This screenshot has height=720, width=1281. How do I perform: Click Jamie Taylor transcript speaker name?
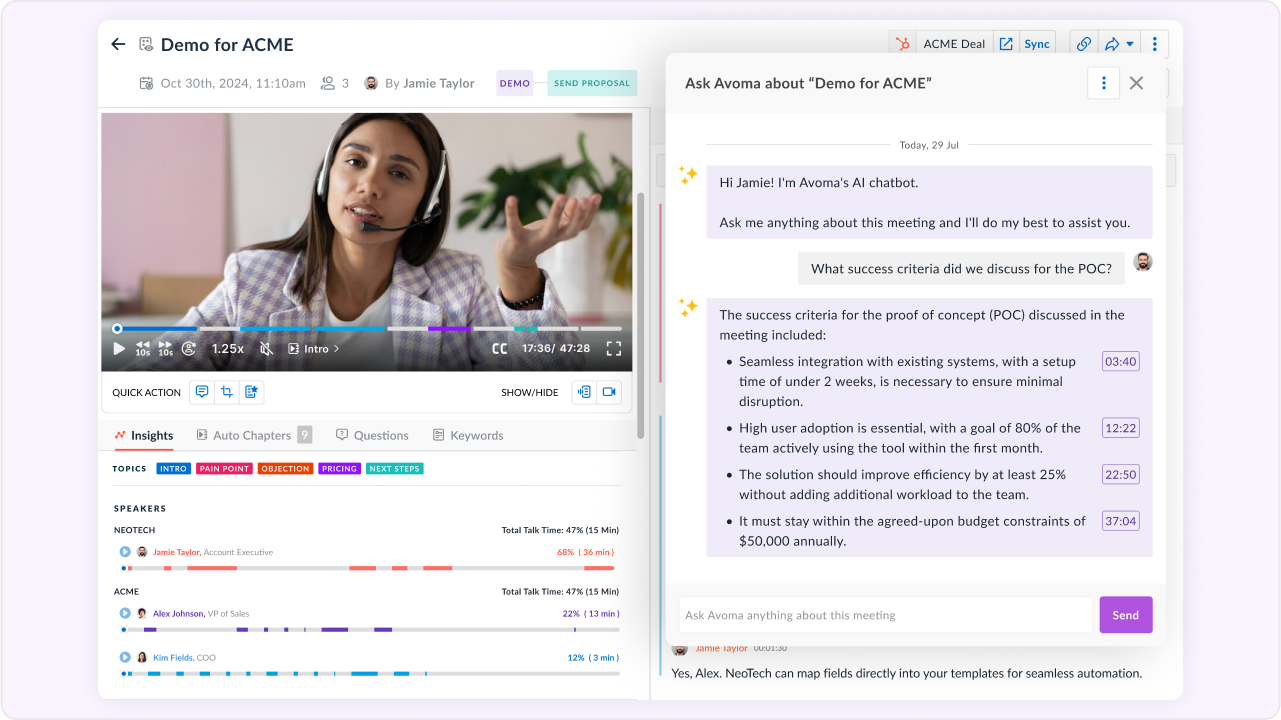click(721, 649)
